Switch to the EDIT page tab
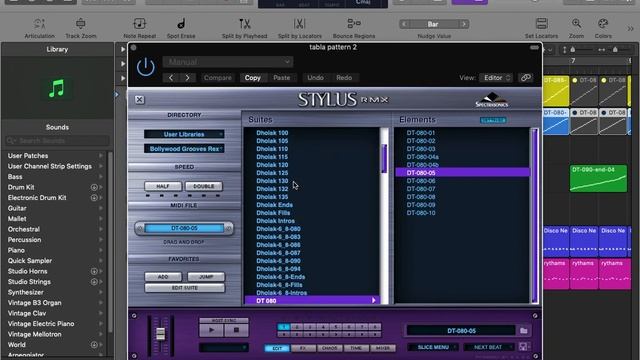This screenshot has height=360, width=640. coord(277,348)
